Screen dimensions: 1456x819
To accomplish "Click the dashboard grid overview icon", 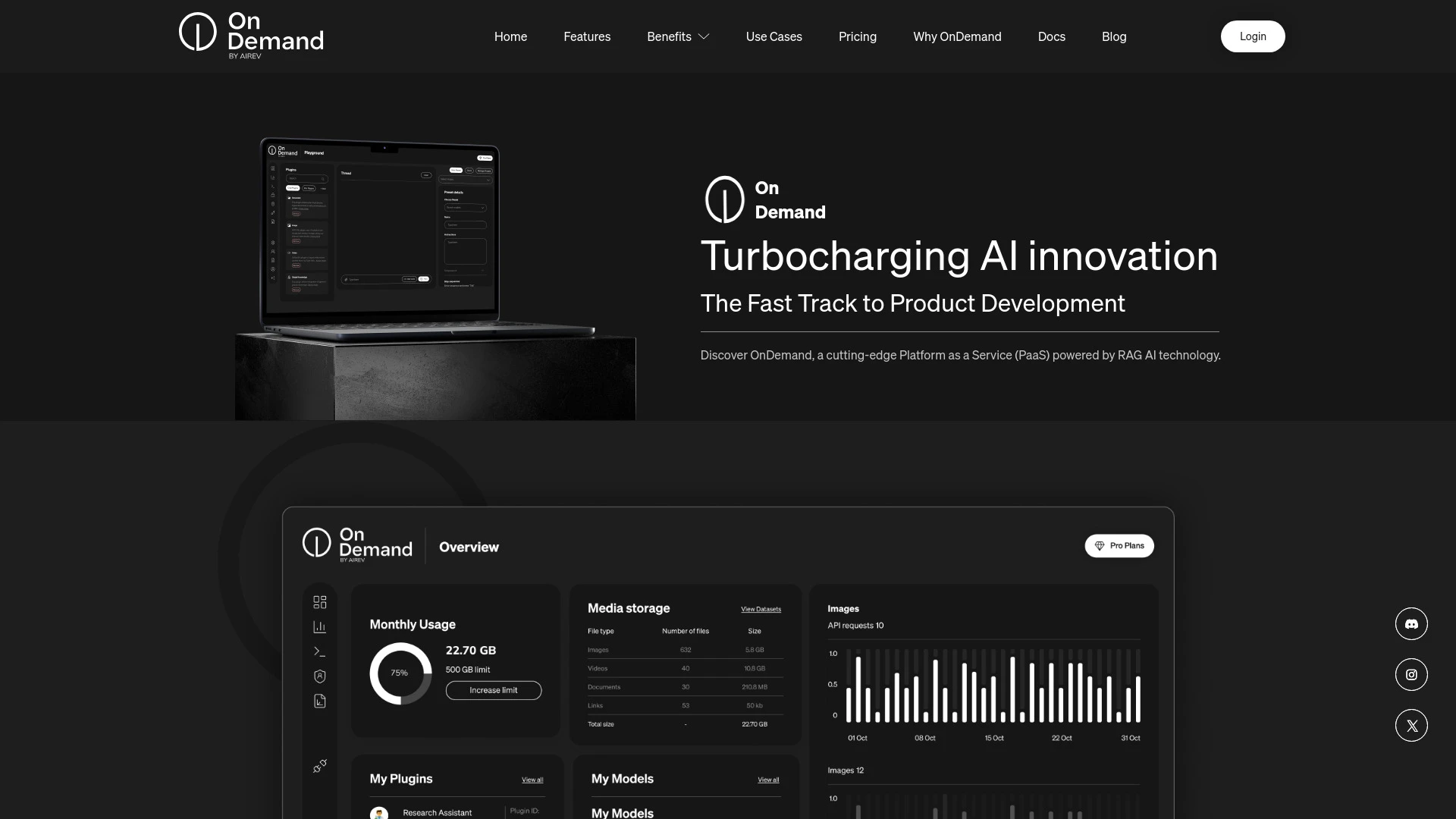I will [319, 601].
